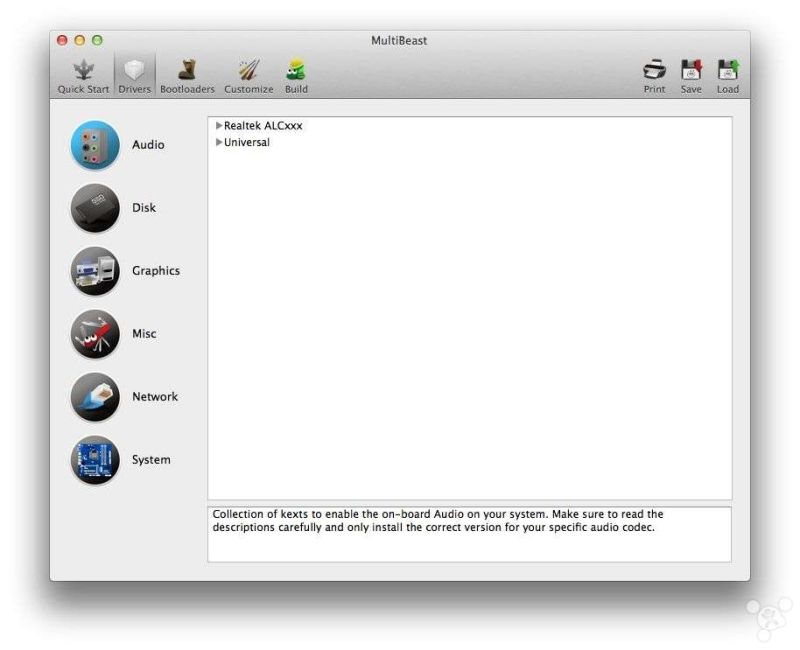Screen dimensions: 800x650
Task: Click the Print printer icon
Action: (x=654, y=70)
